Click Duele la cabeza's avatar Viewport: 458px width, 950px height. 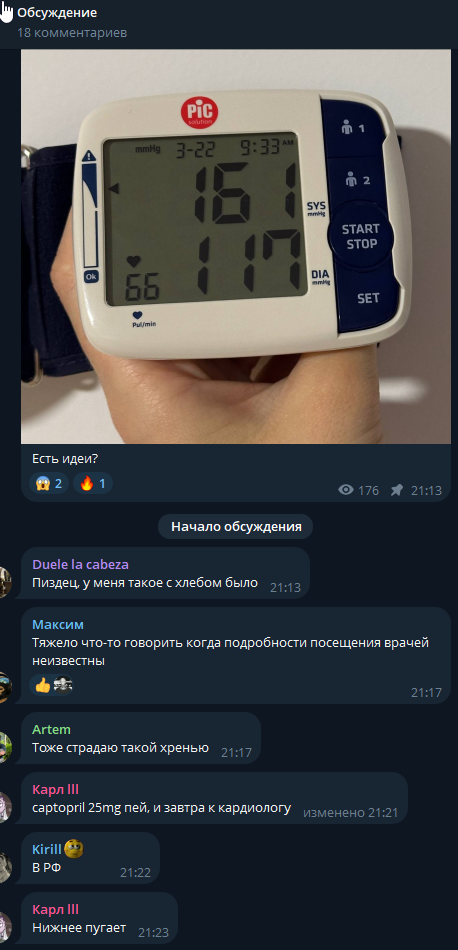(x=5, y=583)
